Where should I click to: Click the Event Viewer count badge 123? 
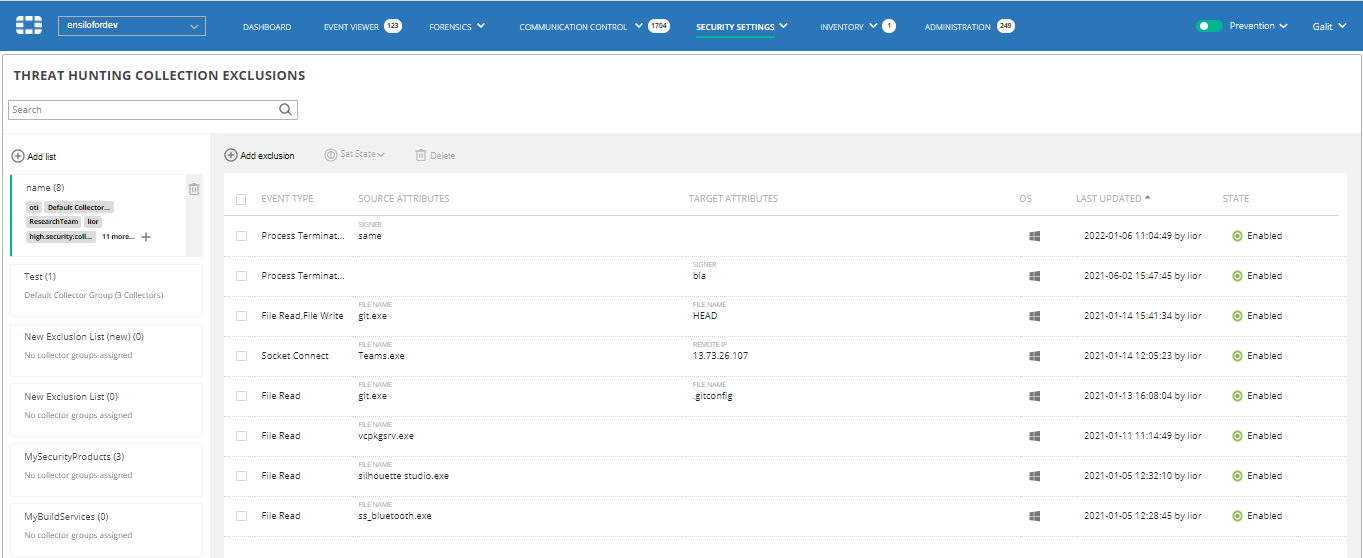tap(393, 26)
